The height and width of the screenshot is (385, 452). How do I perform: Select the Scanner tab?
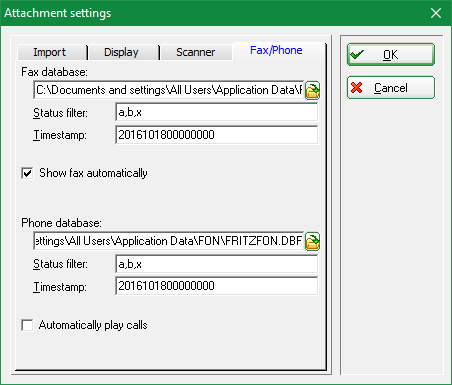click(x=196, y=52)
